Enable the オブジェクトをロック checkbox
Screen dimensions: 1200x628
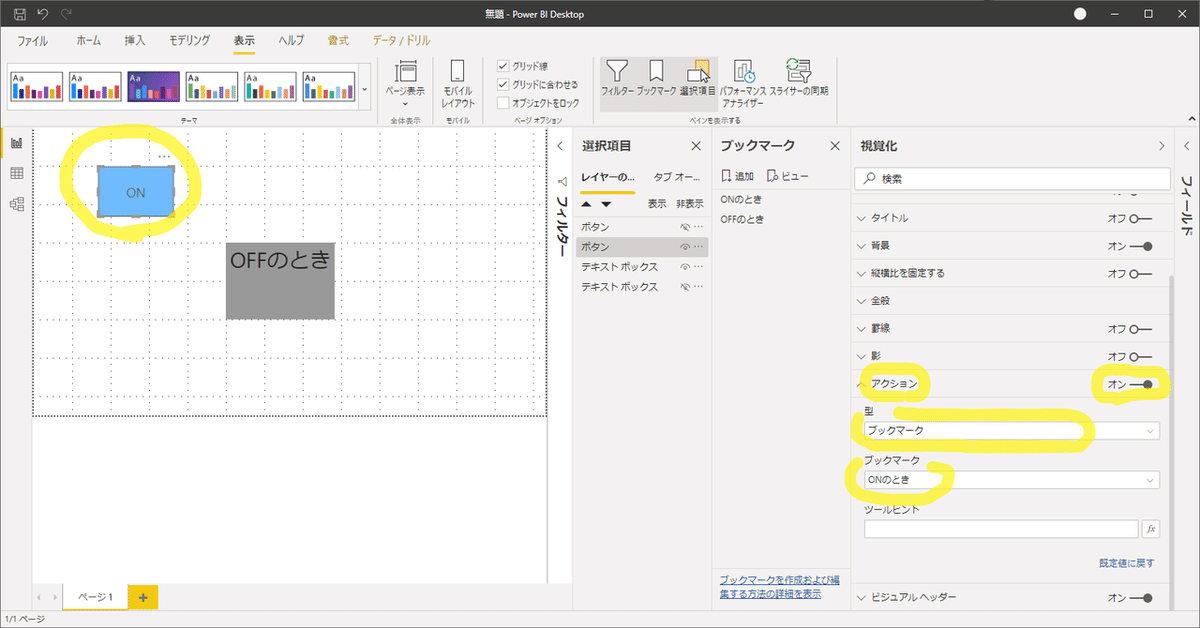(x=503, y=103)
